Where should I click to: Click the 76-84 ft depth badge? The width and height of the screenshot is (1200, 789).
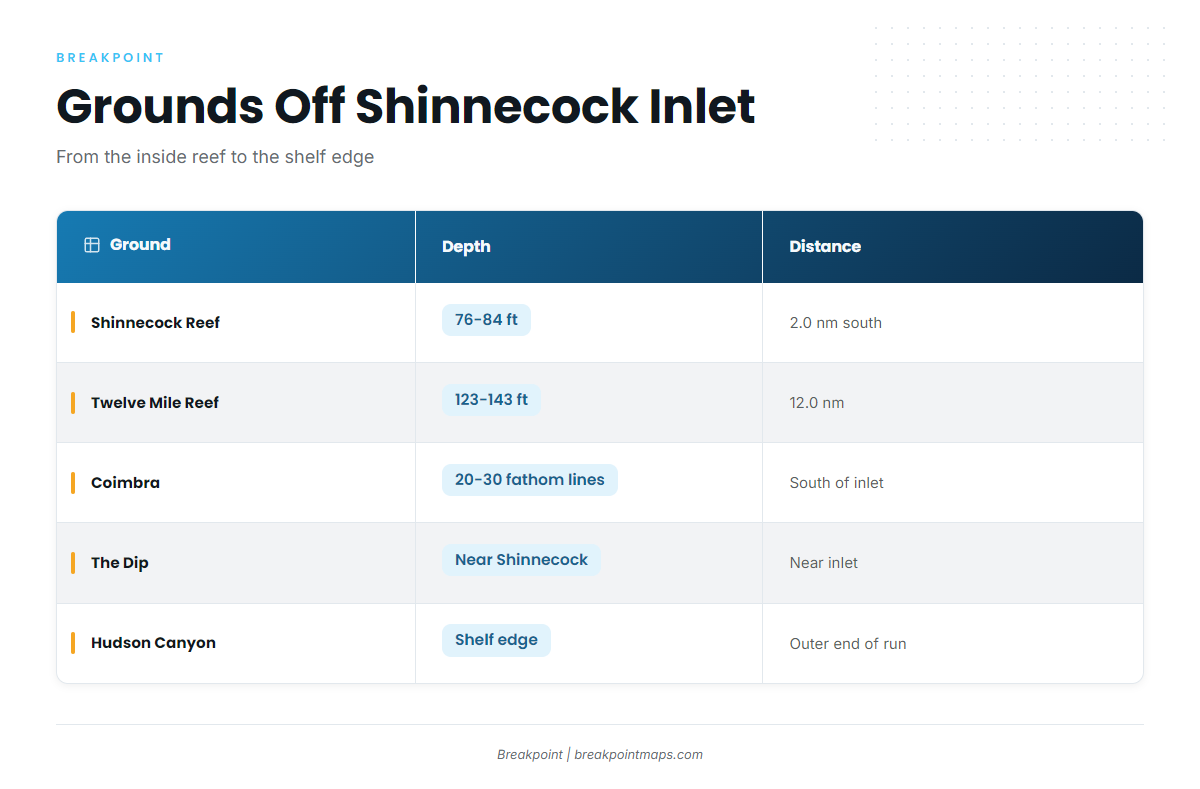point(486,320)
